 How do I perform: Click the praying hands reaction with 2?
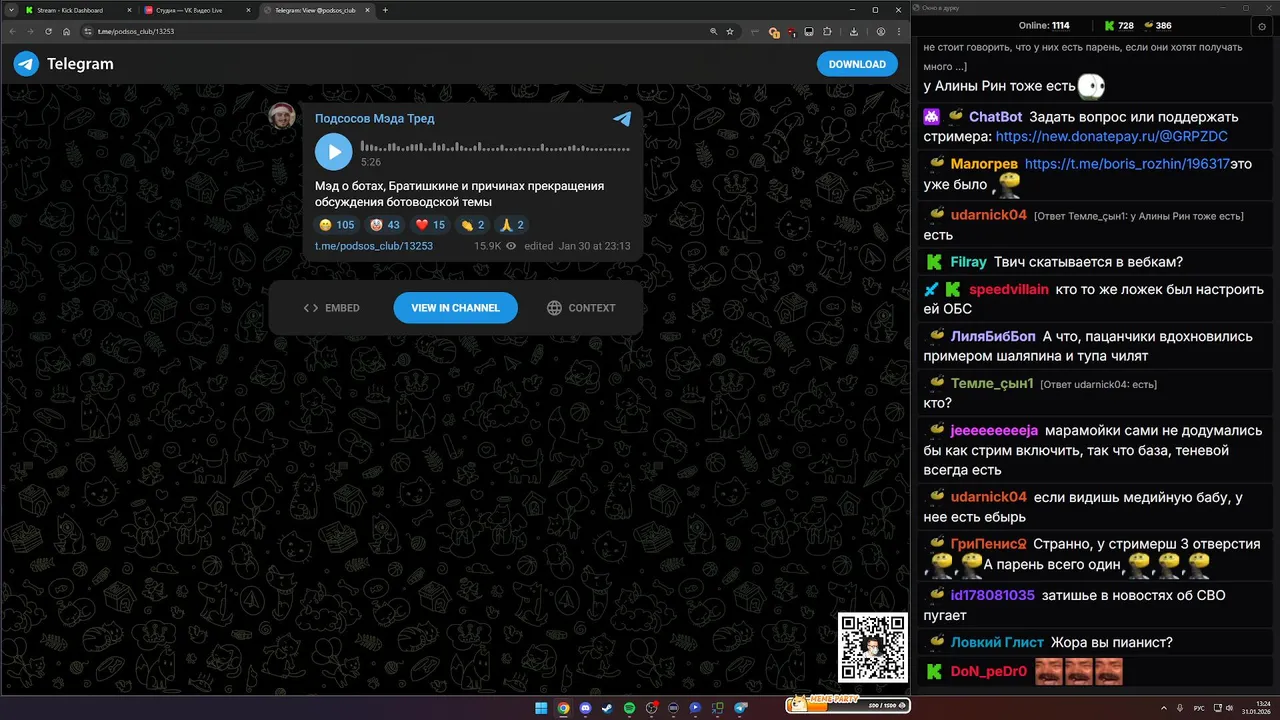point(512,225)
